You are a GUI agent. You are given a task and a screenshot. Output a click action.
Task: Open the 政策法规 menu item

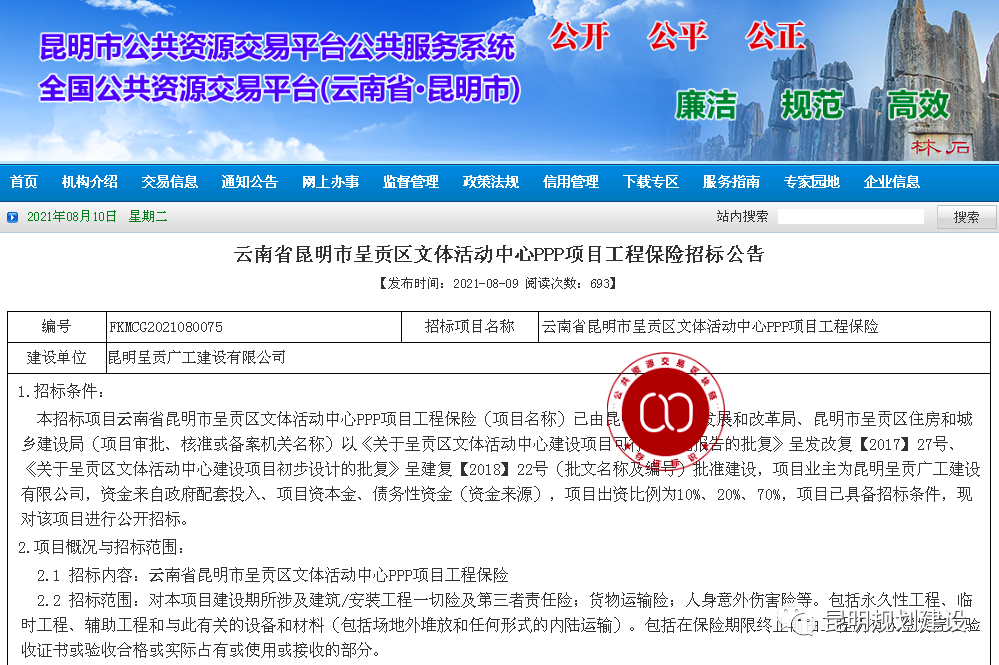[491, 182]
